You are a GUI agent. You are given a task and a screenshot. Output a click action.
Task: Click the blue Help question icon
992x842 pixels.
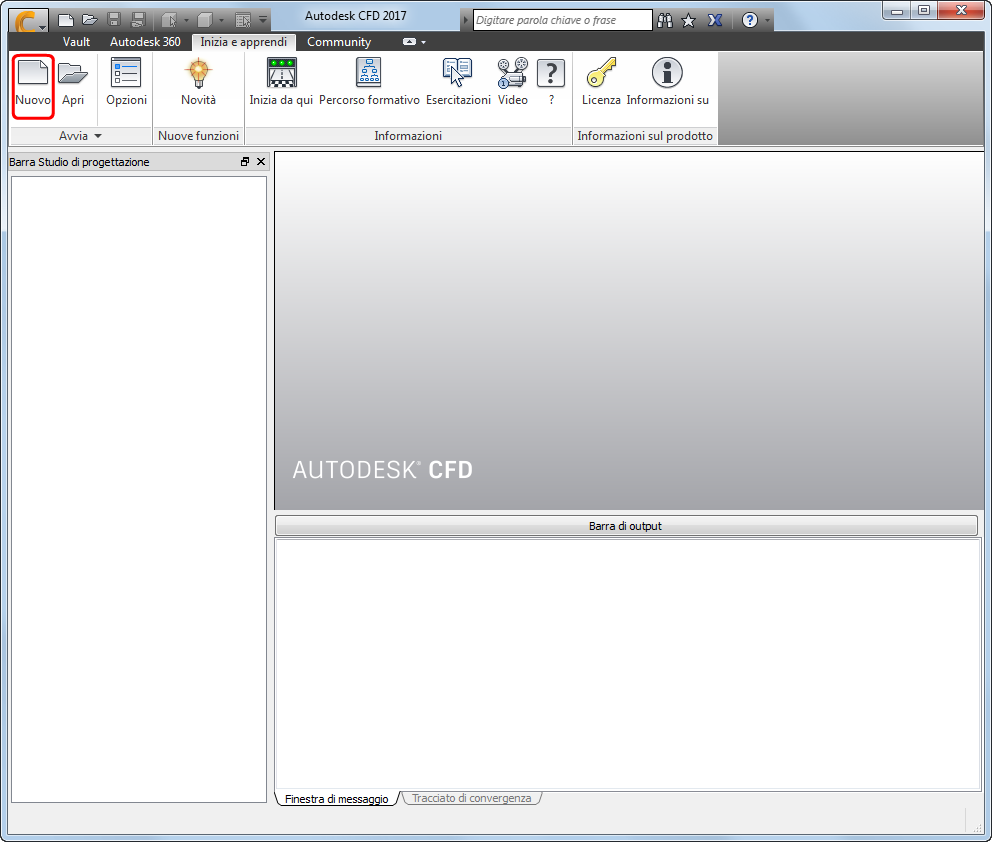750,20
